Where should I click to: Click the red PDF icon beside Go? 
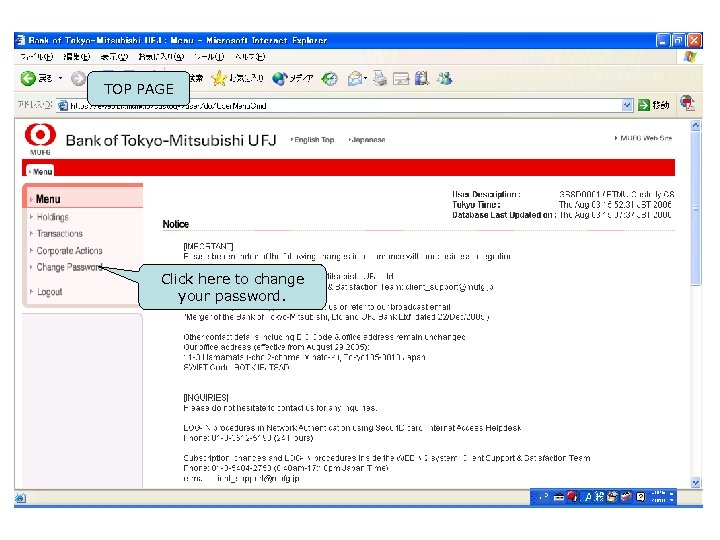coord(687,103)
